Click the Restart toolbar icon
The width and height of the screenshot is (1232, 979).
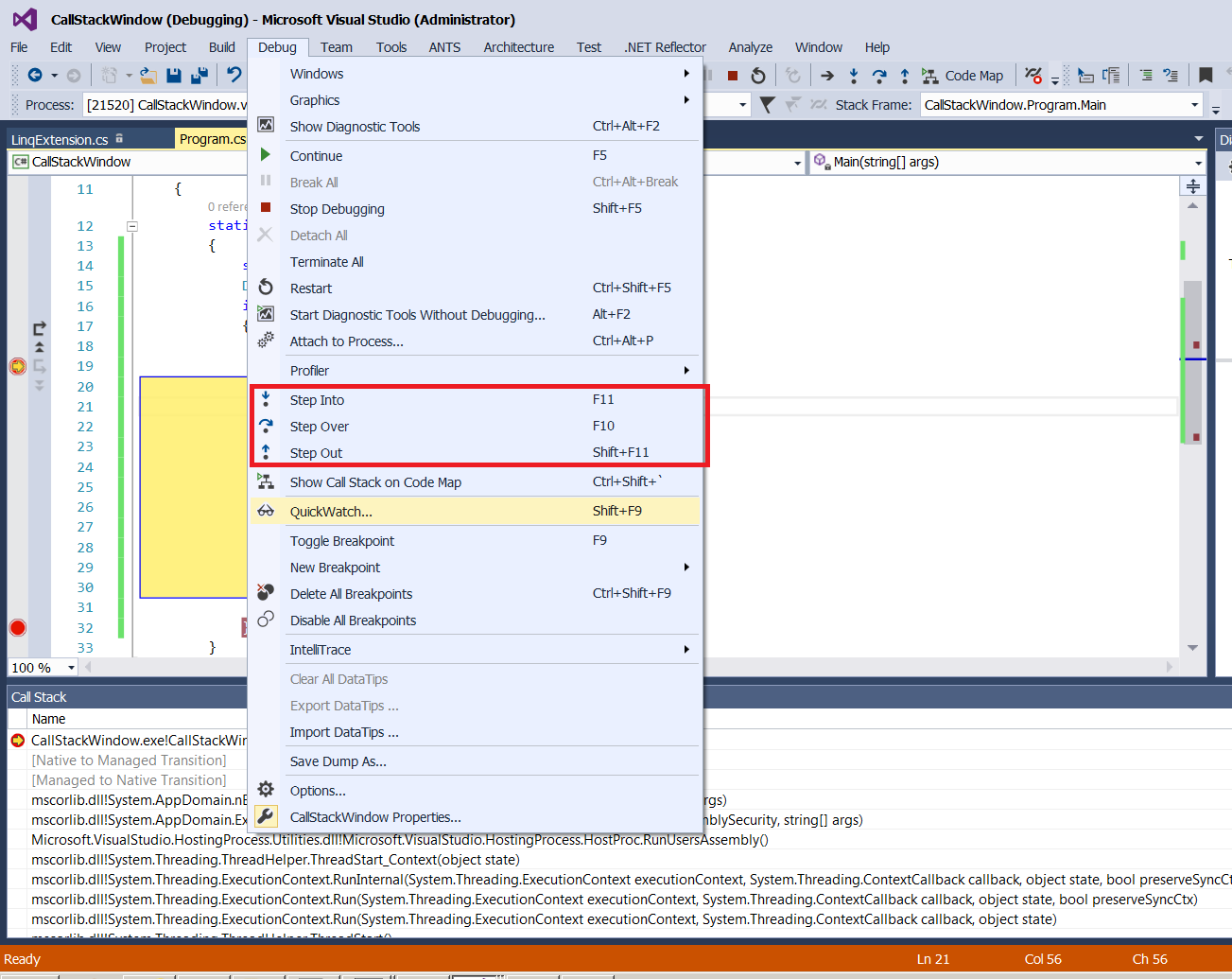[758, 75]
